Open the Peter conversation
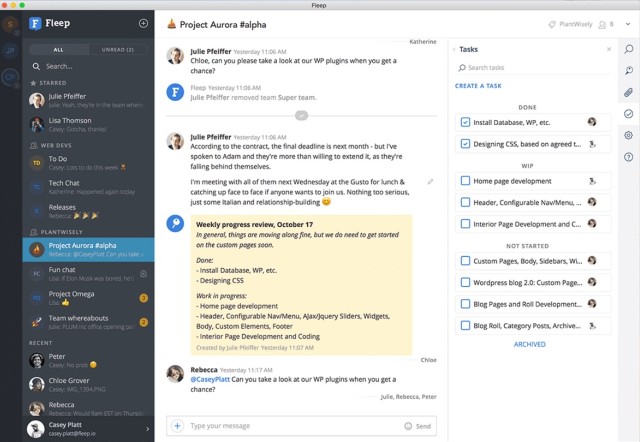 pos(88,360)
